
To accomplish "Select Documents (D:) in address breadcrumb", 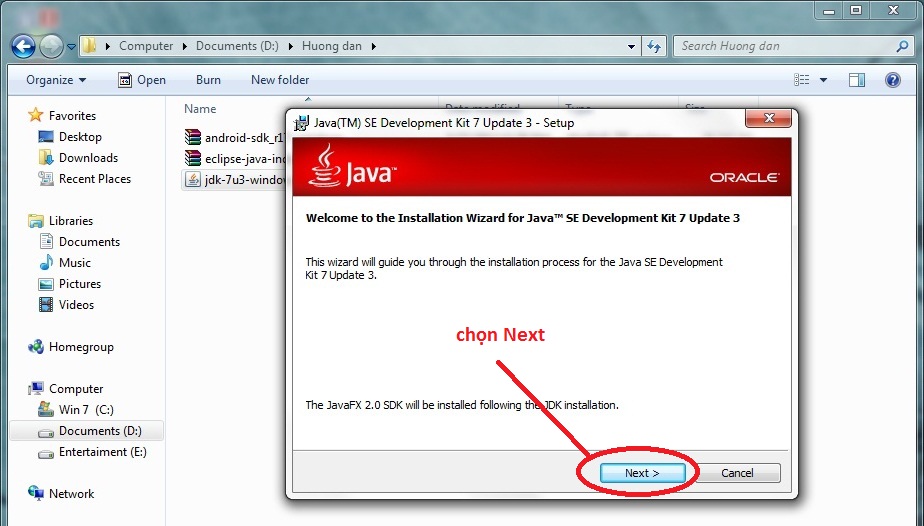I will 237,46.
